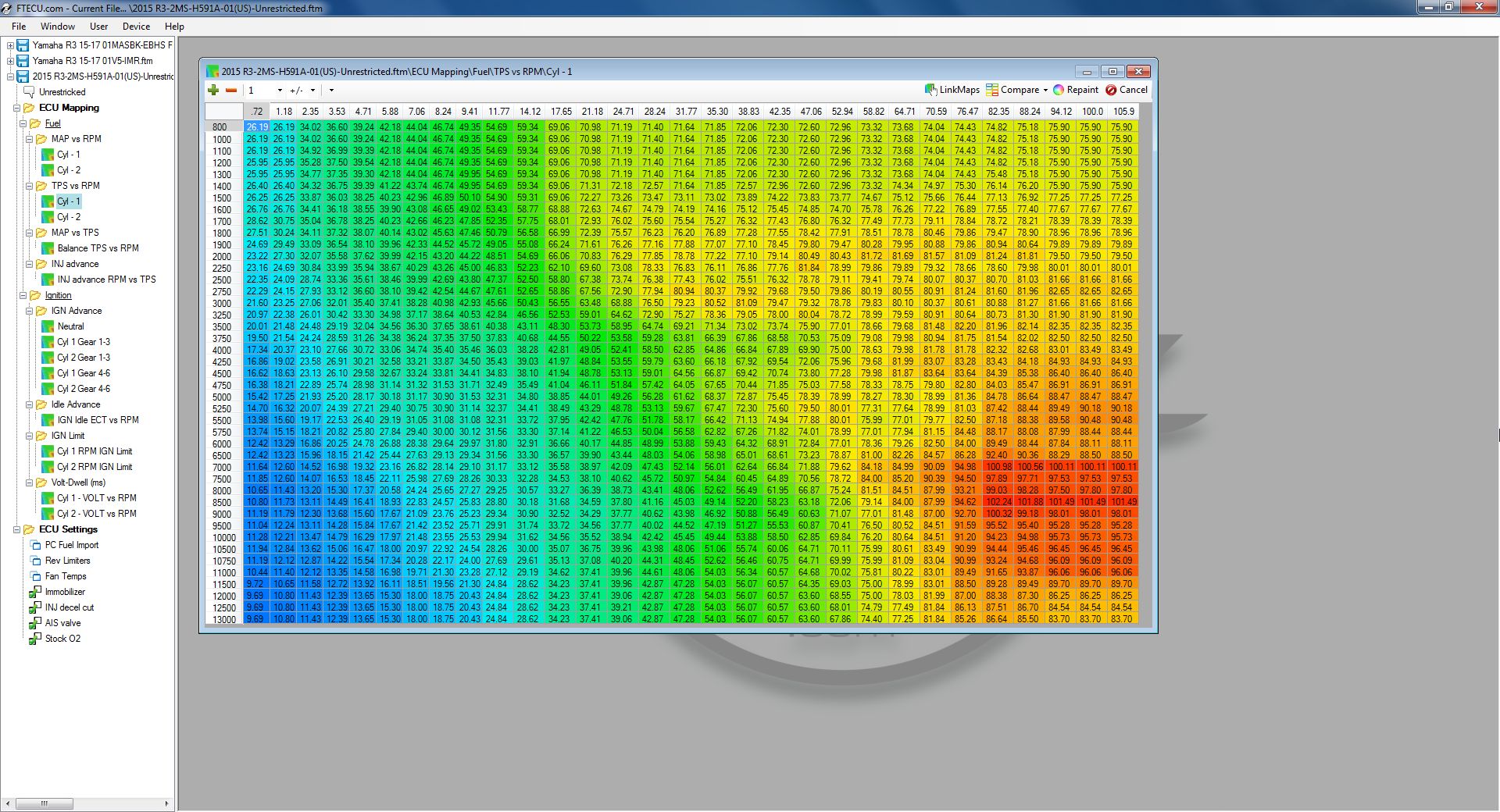Select the IGN Limit folder
Image resolution: width=1500 pixels, height=812 pixels.
coord(68,436)
